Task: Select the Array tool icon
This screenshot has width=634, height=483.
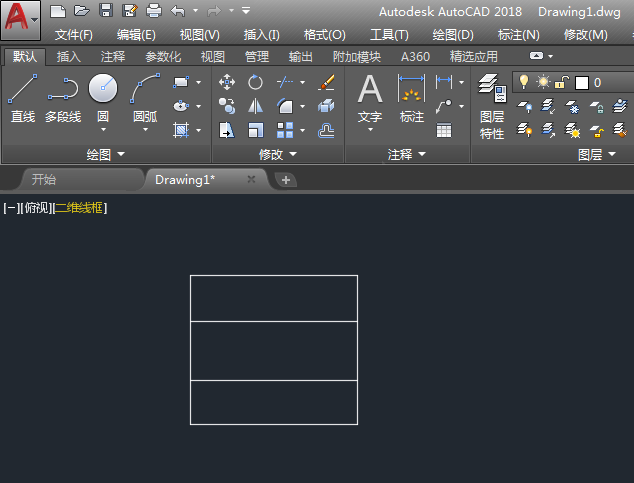Action: (285, 131)
